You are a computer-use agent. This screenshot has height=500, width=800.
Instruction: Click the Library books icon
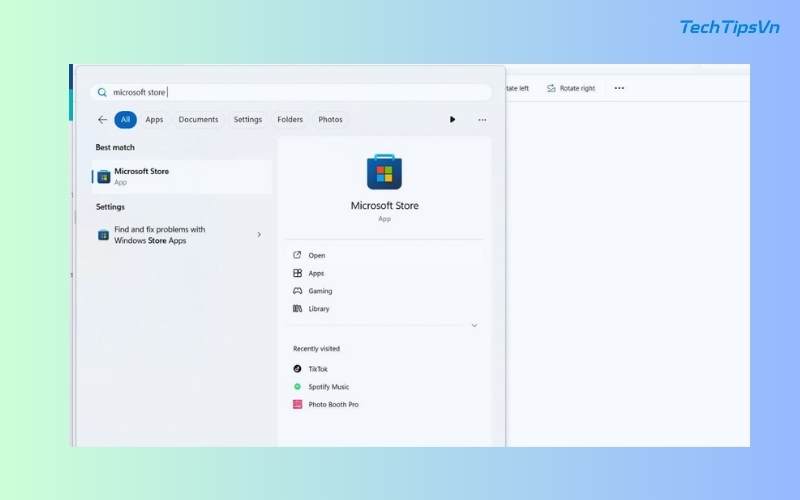(297, 308)
